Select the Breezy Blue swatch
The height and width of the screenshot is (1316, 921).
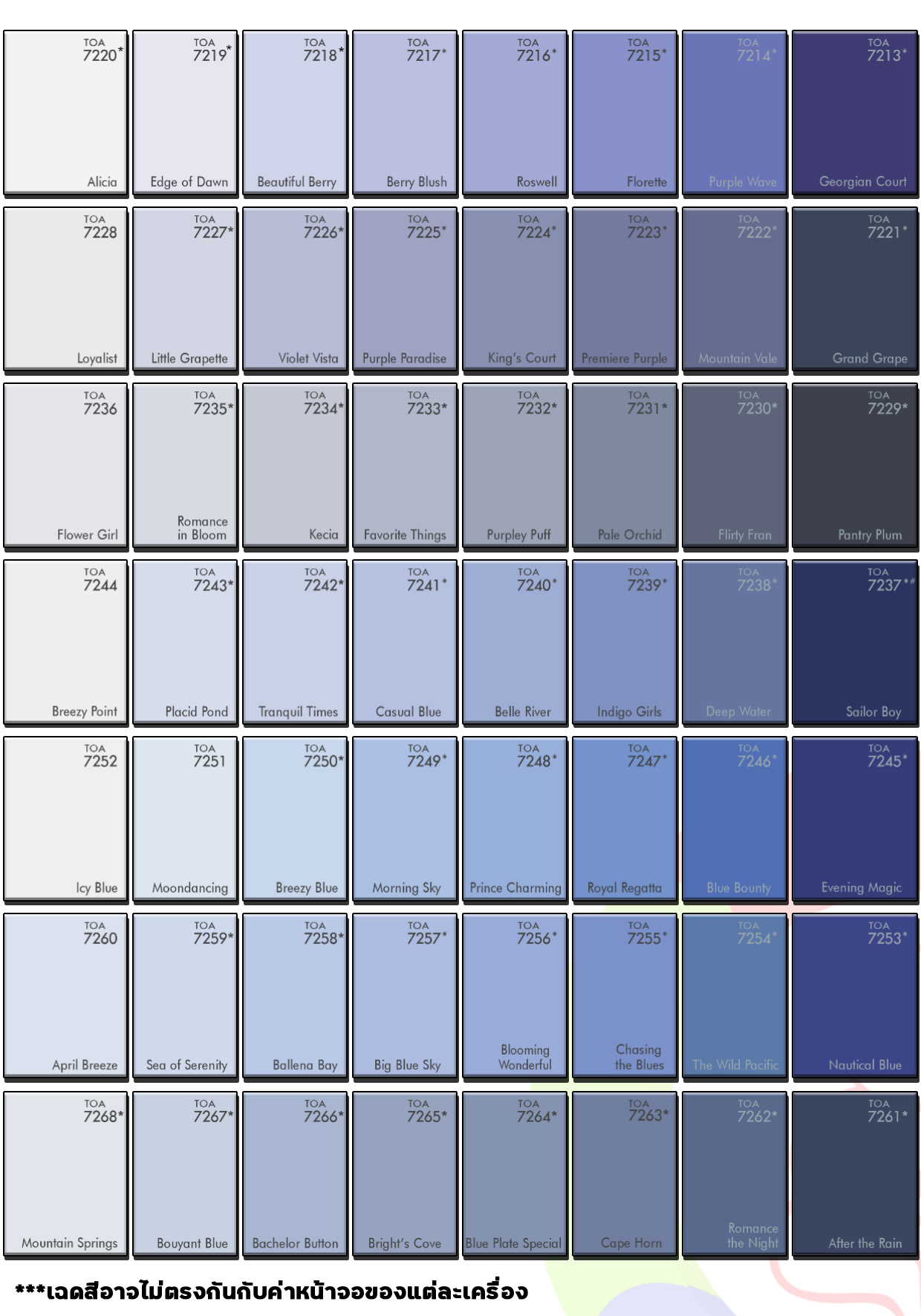295,819
